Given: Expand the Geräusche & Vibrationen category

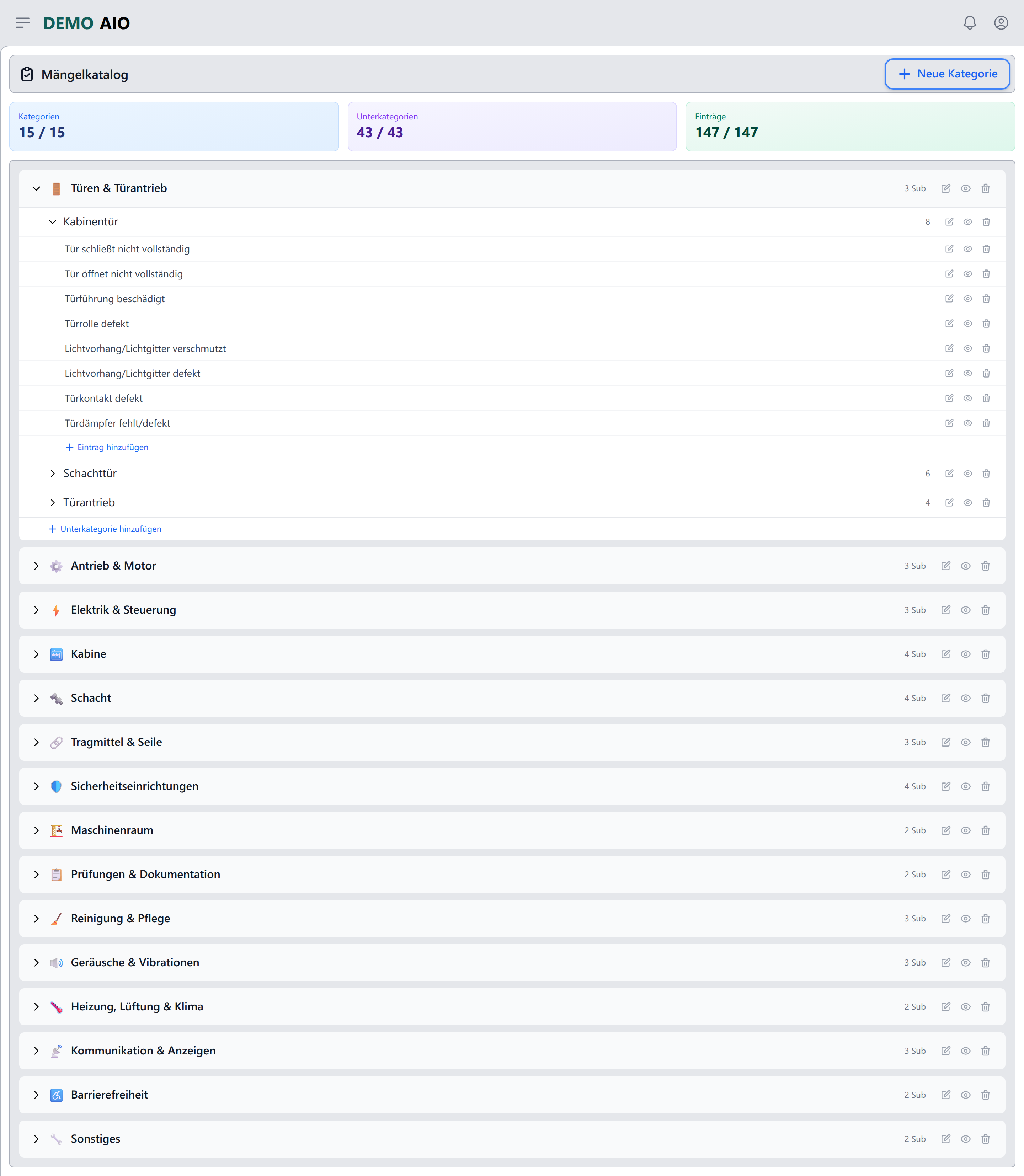Looking at the screenshot, I should tap(37, 963).
